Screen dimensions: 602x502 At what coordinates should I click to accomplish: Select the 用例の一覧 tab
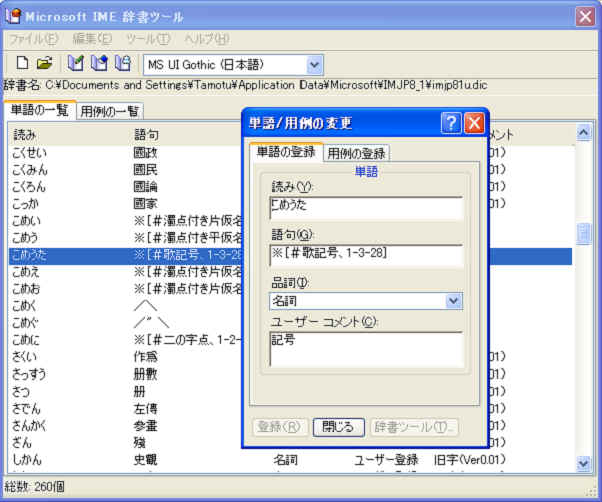110,111
